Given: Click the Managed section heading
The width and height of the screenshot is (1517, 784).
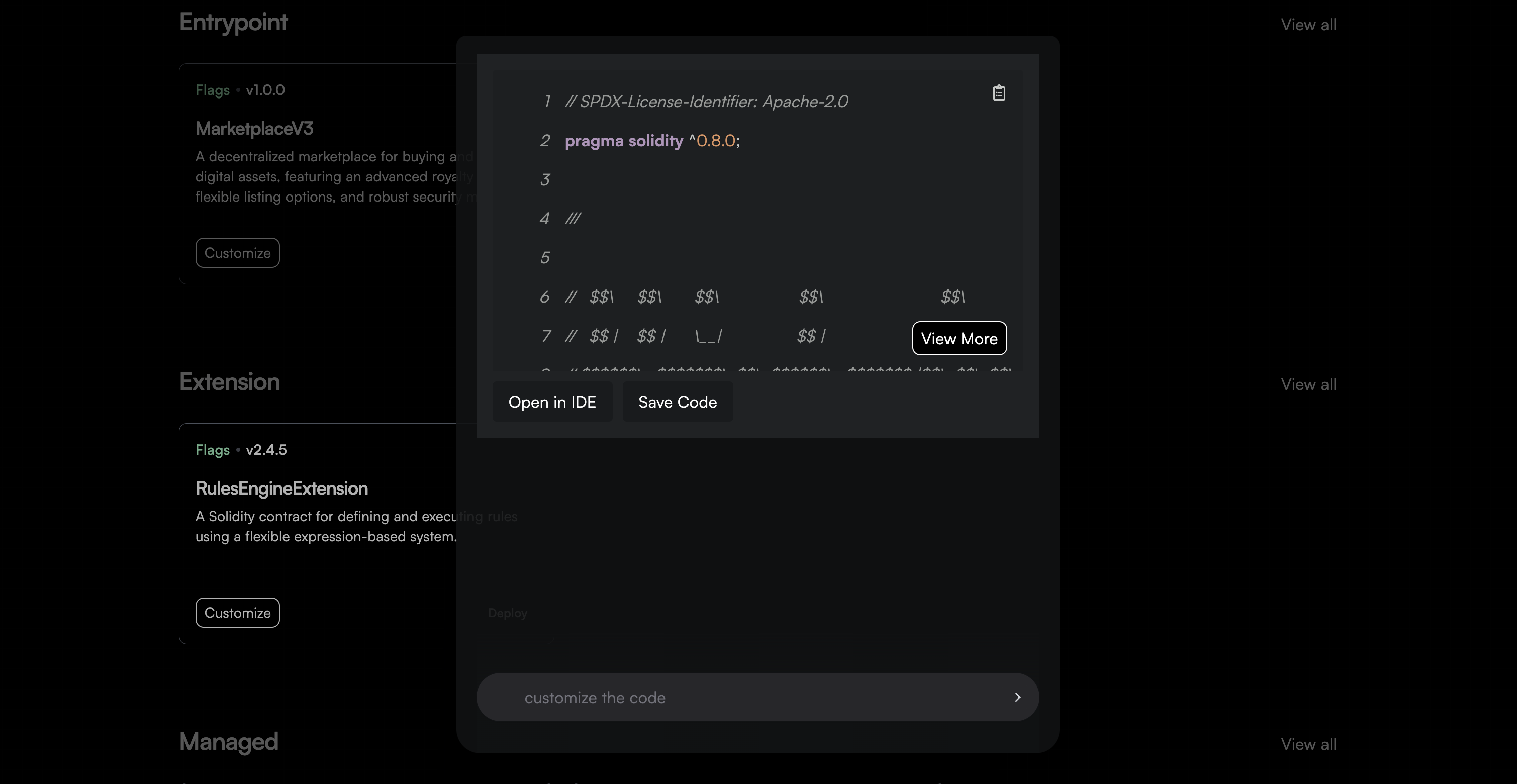Looking at the screenshot, I should click(229, 742).
